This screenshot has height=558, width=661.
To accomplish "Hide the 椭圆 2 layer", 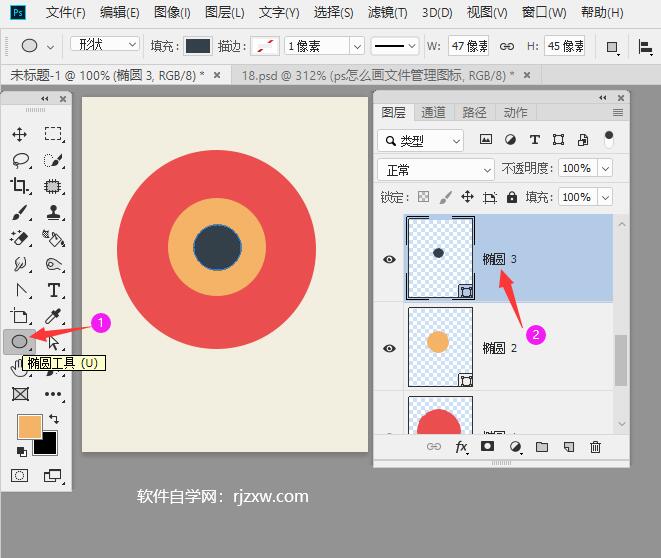I will tap(390, 348).
